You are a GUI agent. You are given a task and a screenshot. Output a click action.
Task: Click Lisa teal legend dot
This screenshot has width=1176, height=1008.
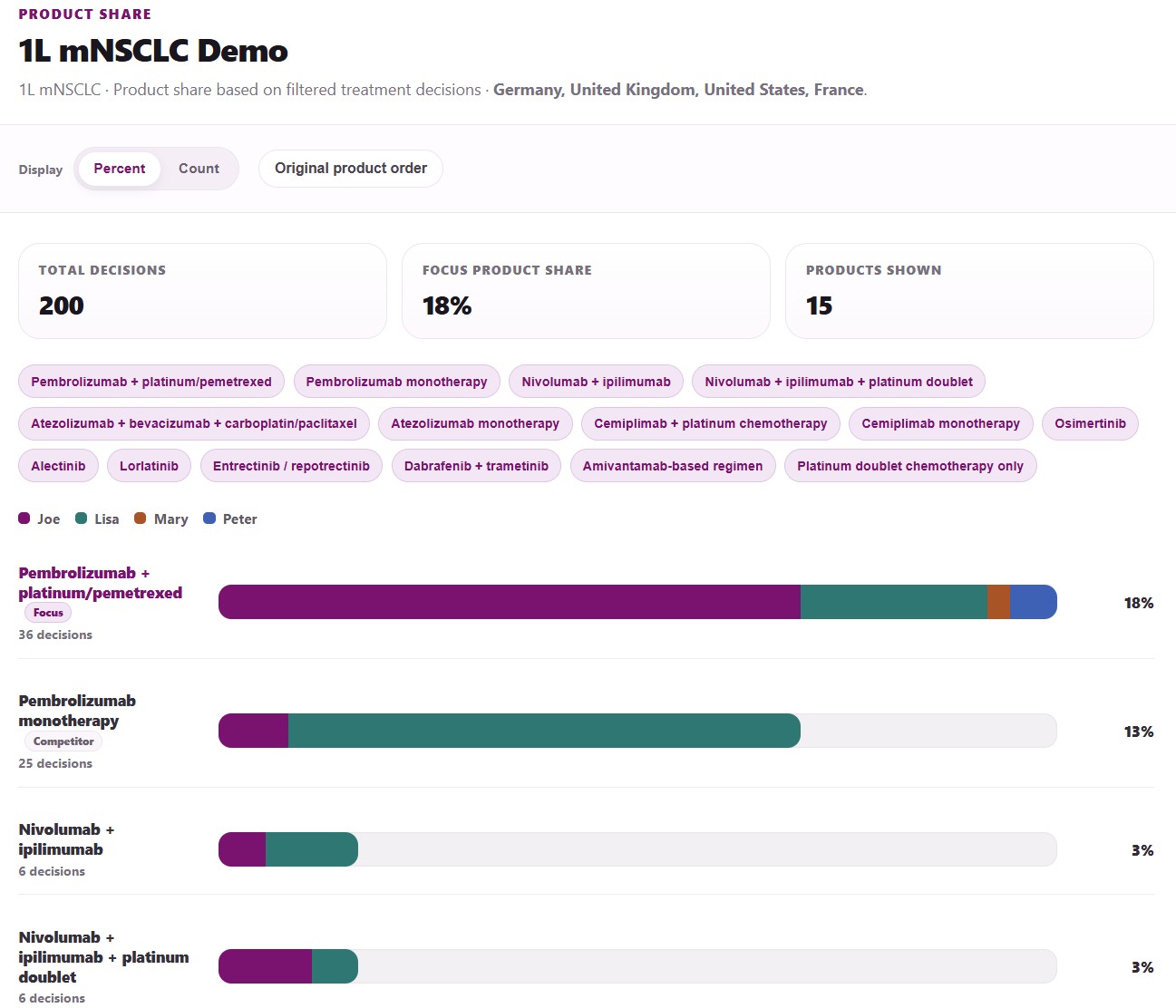click(81, 519)
